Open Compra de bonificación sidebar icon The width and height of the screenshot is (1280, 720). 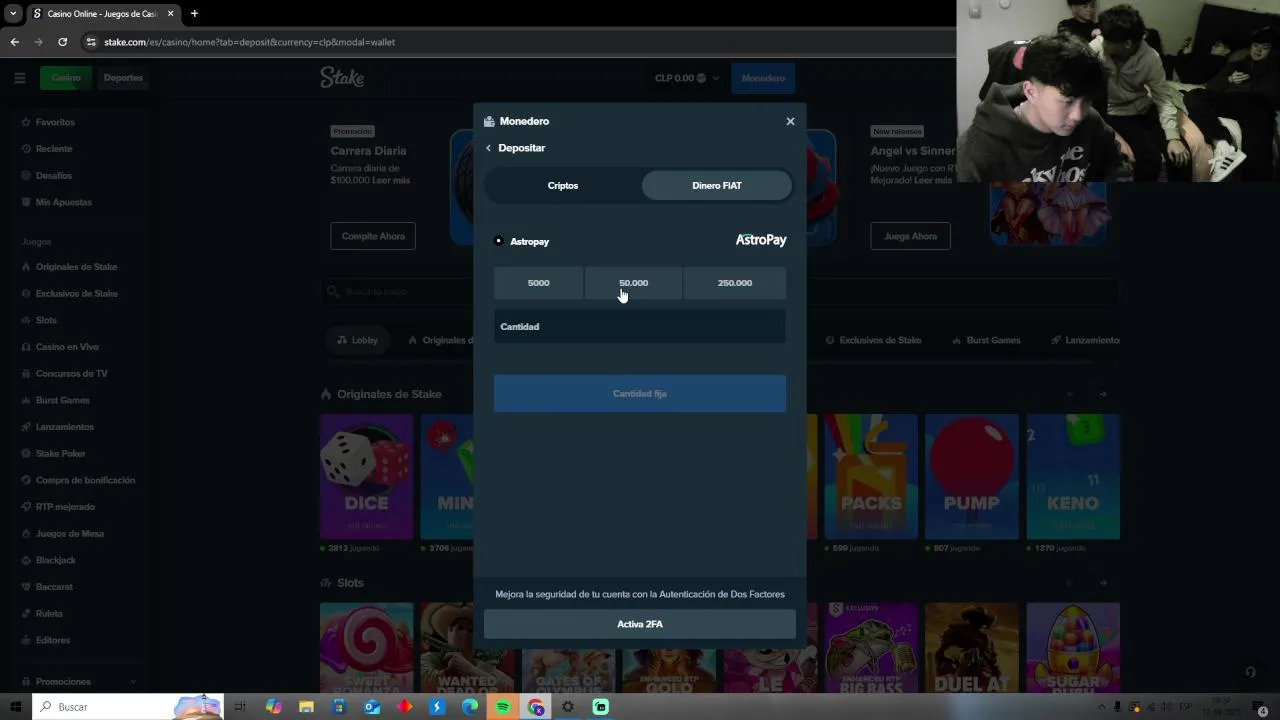[x=26, y=480]
